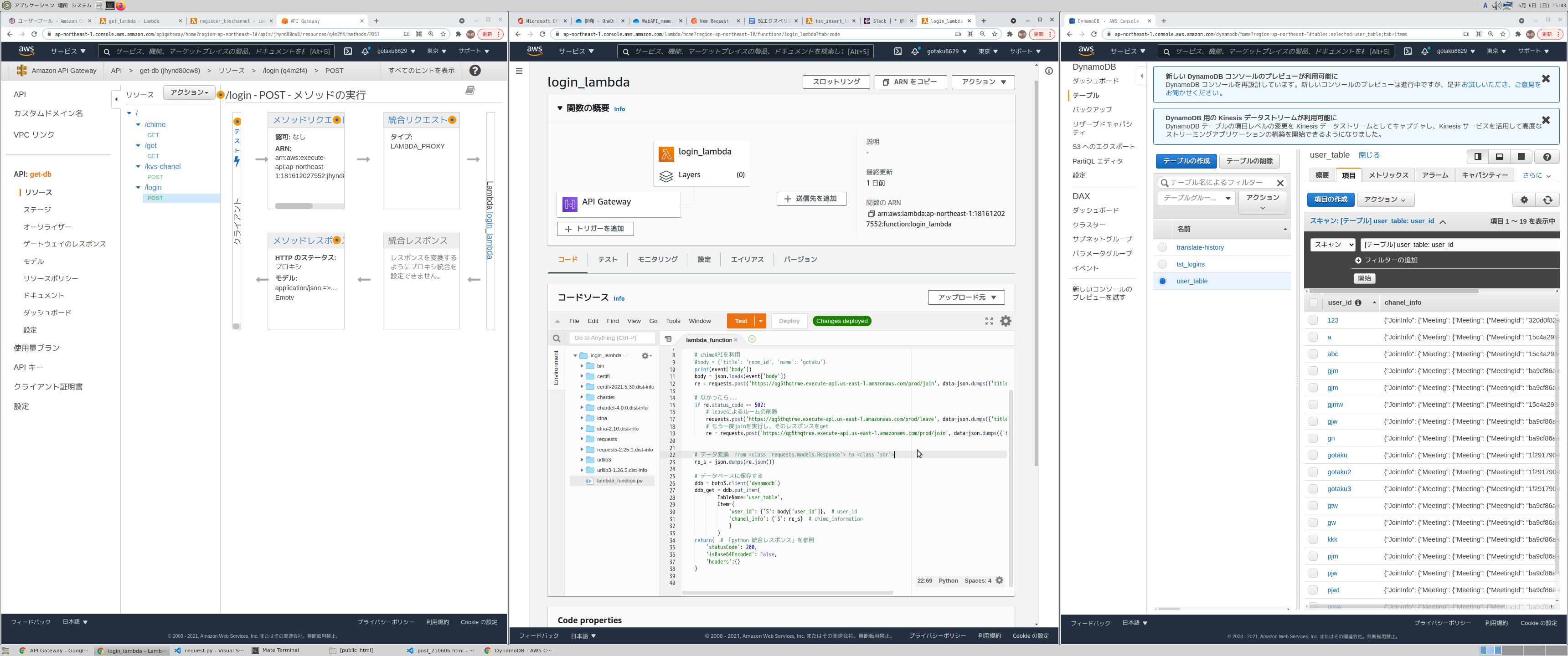Open the アップロード元 dropdown
This screenshot has height=656, width=1568.
tap(966, 297)
